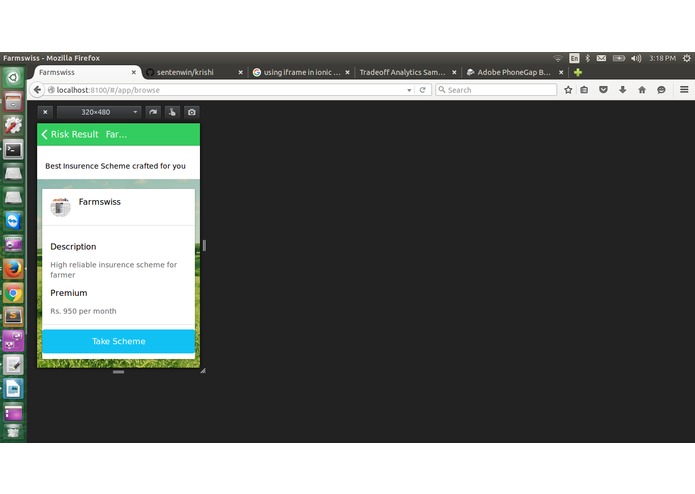
Task: Open the wifi network indicator
Action: click(558, 58)
